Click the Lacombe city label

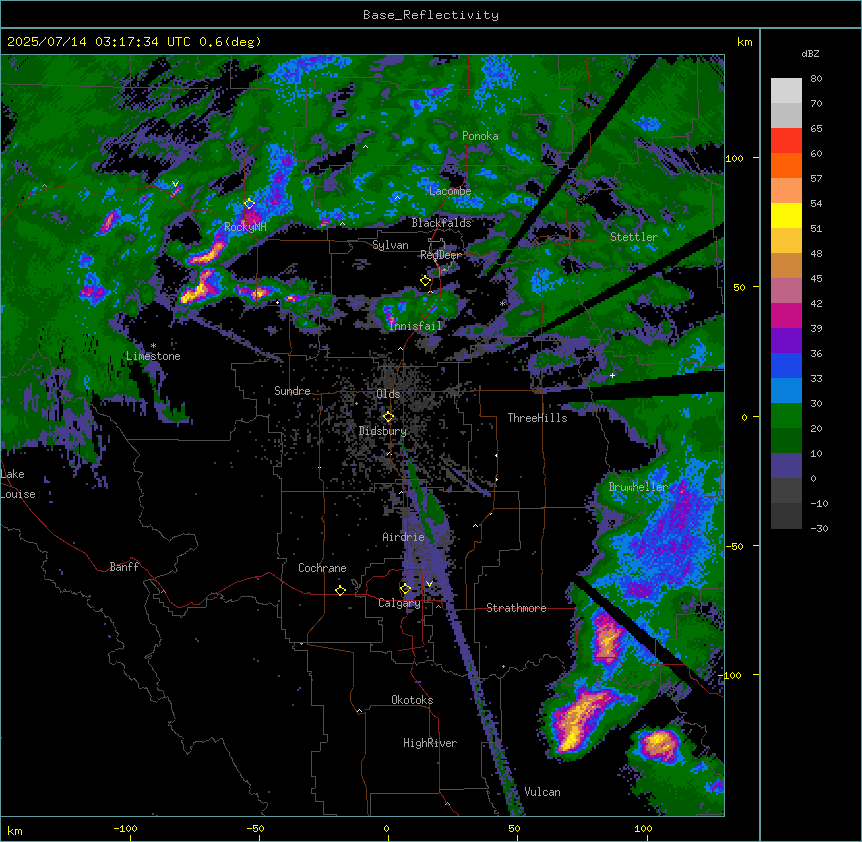click(x=450, y=191)
